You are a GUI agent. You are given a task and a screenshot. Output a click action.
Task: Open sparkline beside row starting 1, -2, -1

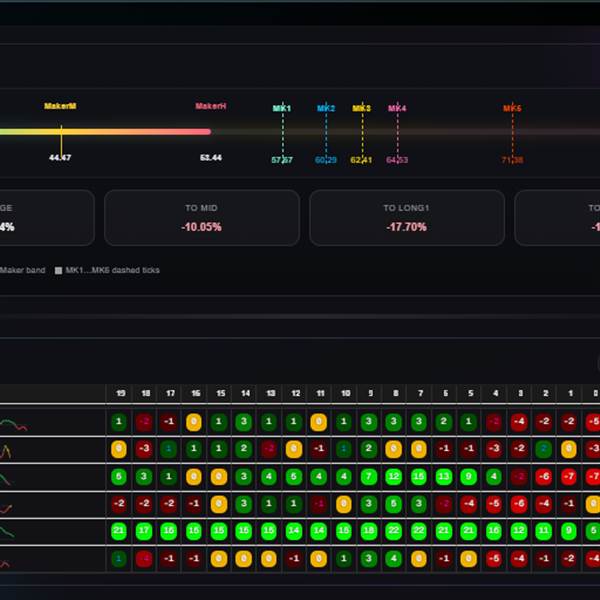point(14,425)
